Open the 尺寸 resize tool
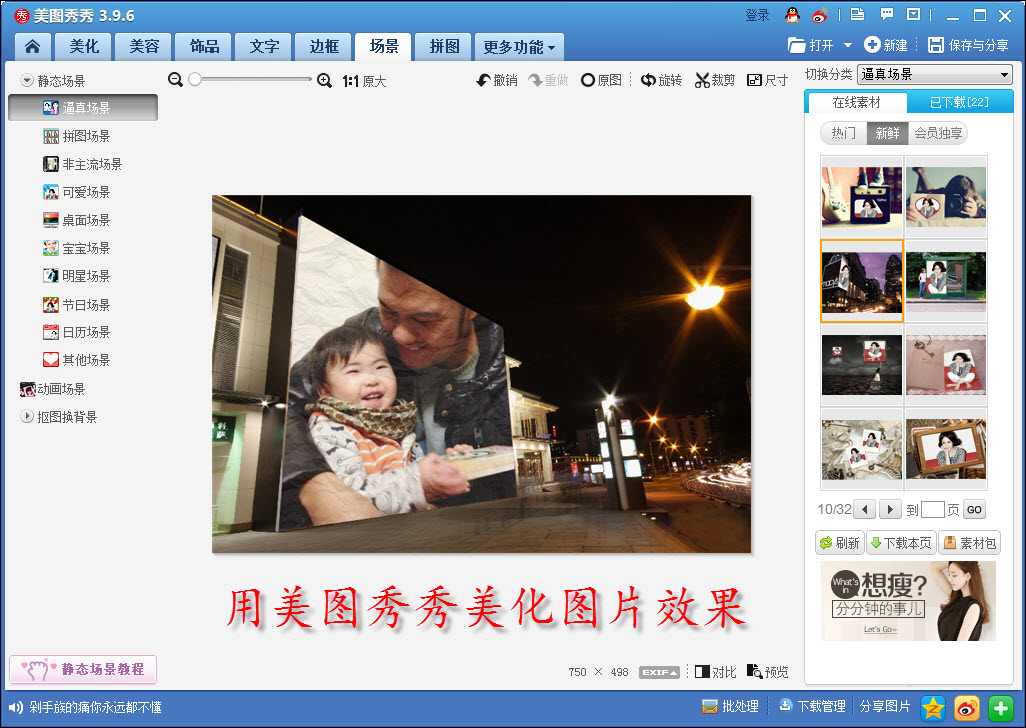1026x728 pixels. click(x=767, y=80)
